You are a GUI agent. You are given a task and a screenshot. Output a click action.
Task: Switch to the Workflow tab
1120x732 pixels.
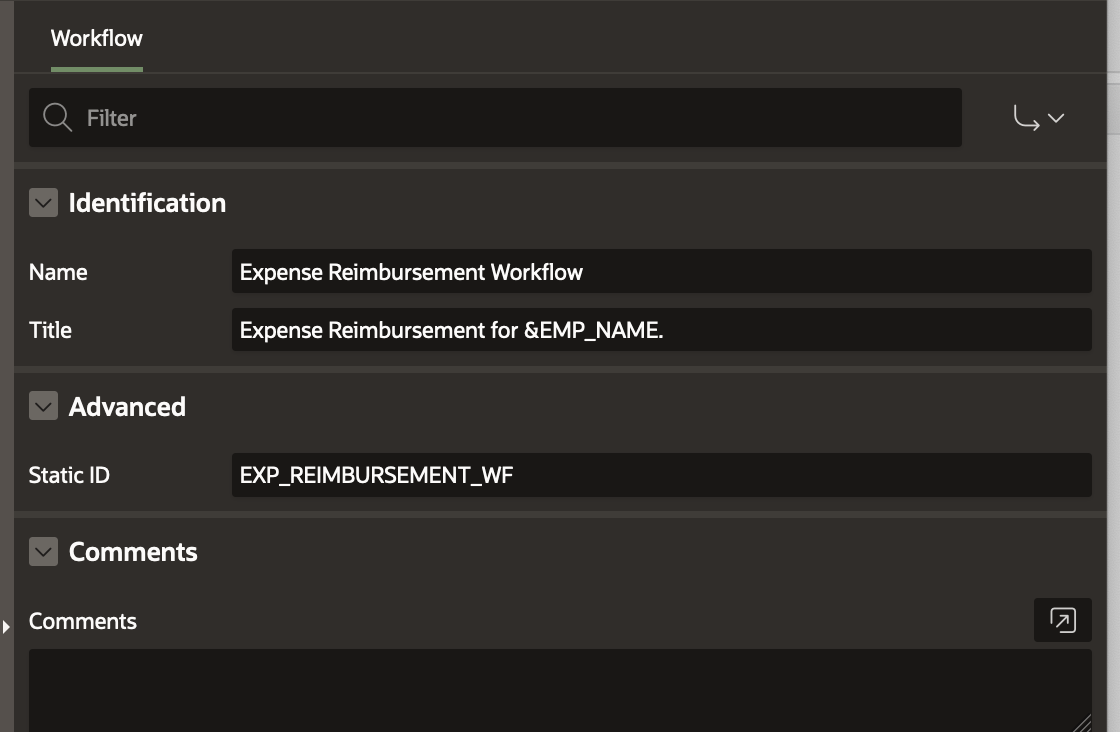[97, 39]
